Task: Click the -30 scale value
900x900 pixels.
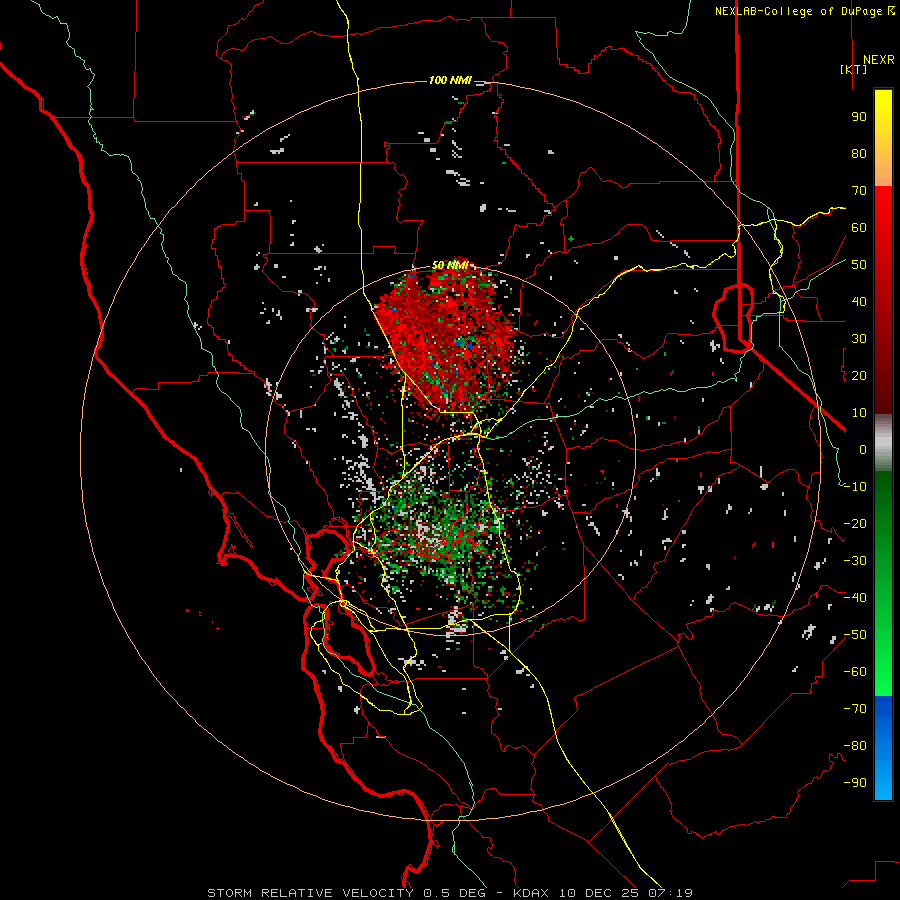Action: click(855, 561)
